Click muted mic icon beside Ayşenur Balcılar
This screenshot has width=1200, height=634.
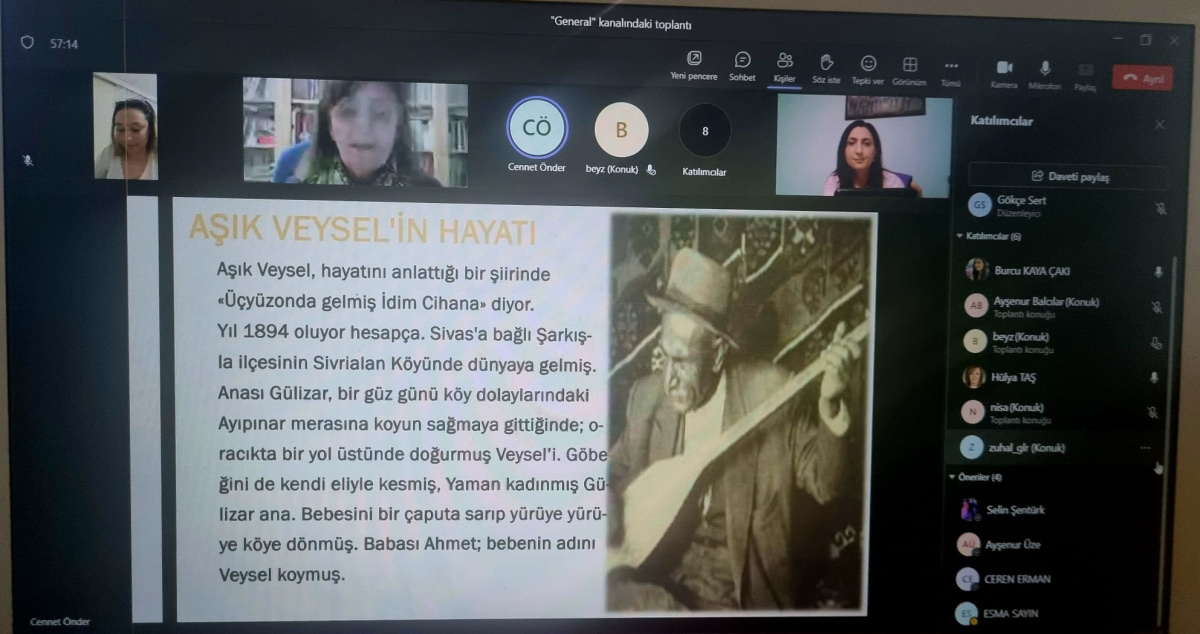pyautogui.click(x=1155, y=306)
